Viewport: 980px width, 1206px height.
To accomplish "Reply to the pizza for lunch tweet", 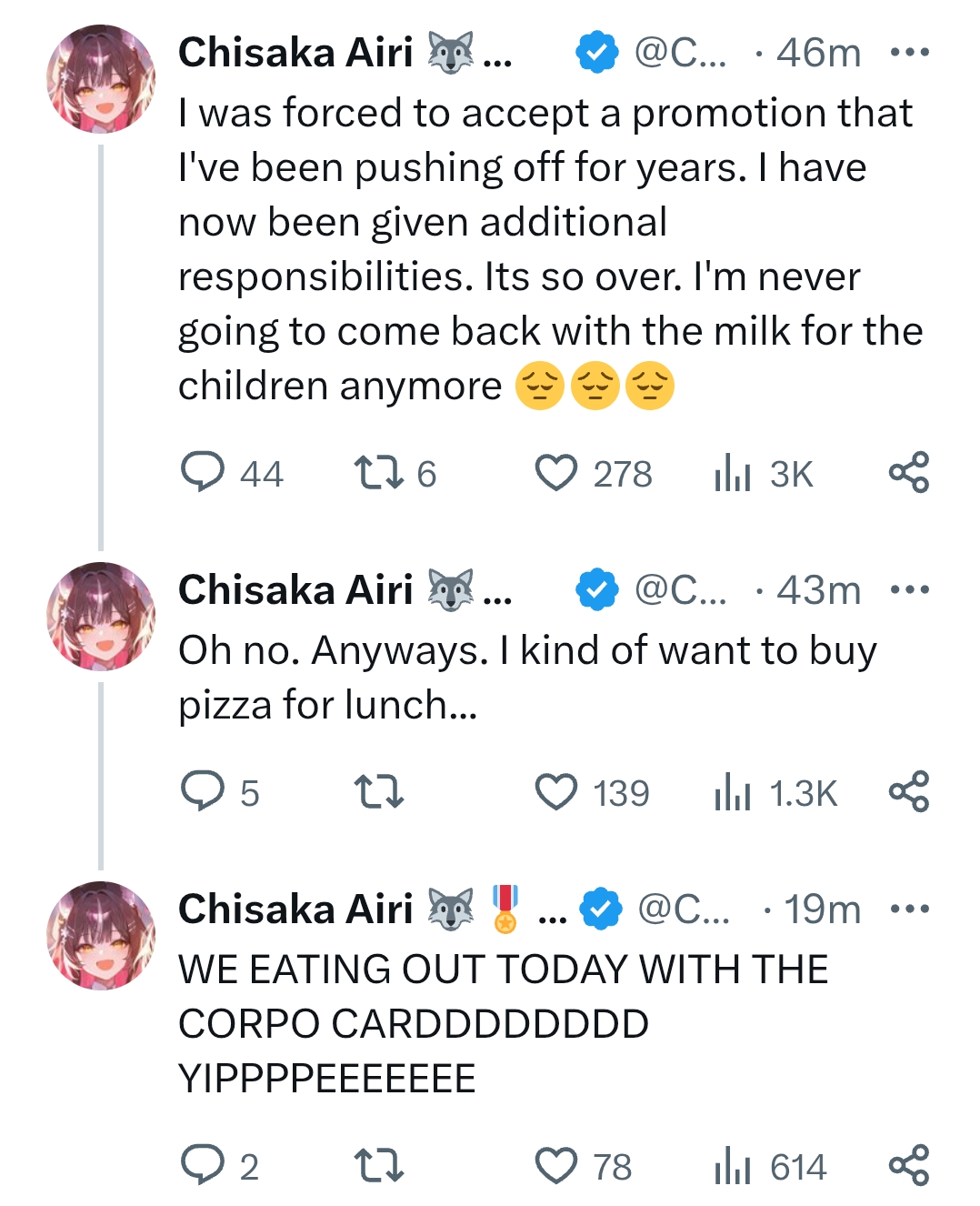I will pos(203,791).
